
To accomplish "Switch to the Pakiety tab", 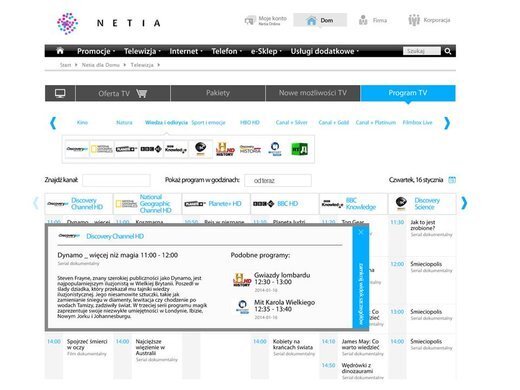I will pyautogui.click(x=218, y=93).
